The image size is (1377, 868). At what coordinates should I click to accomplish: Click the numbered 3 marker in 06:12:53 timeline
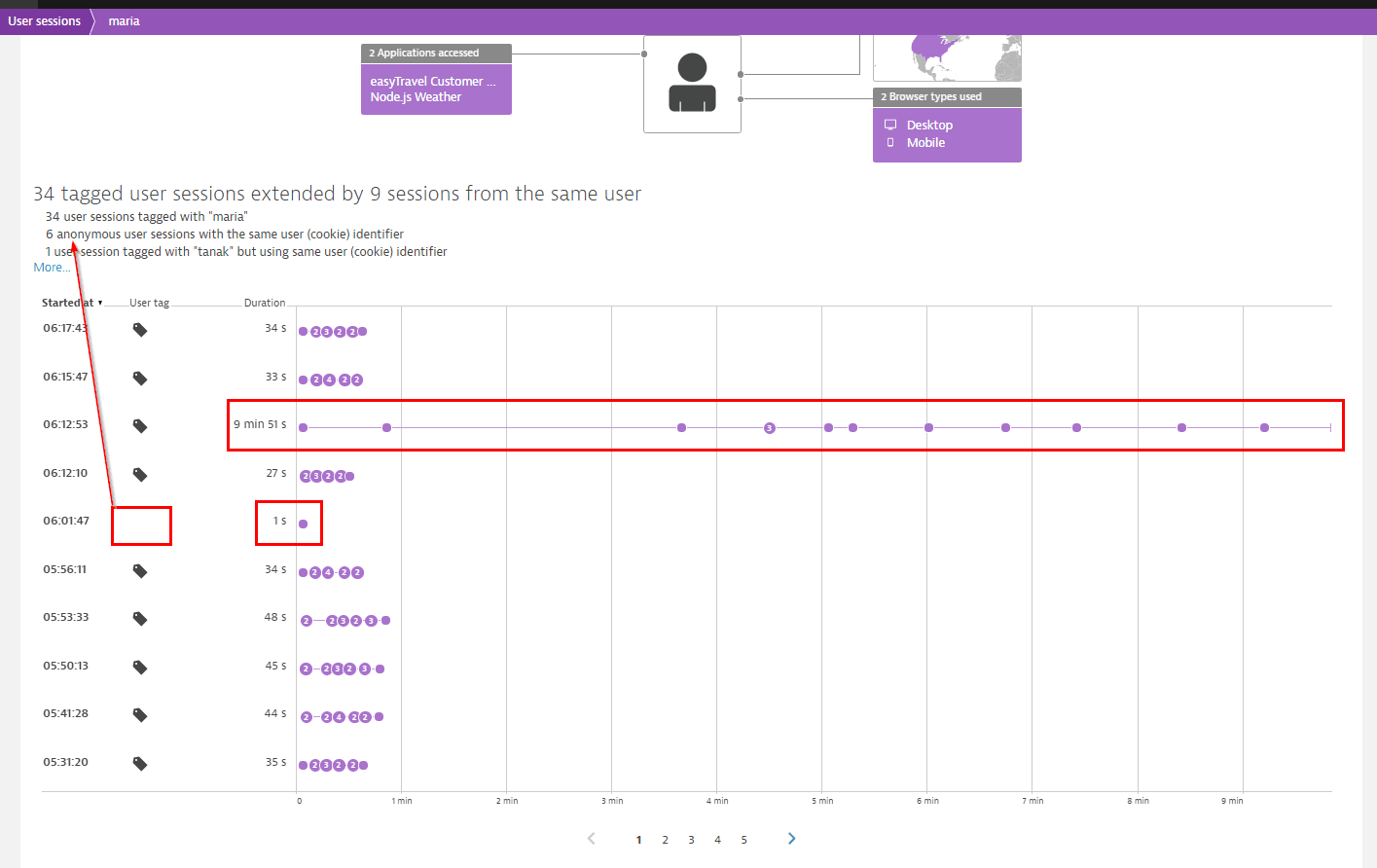click(769, 428)
